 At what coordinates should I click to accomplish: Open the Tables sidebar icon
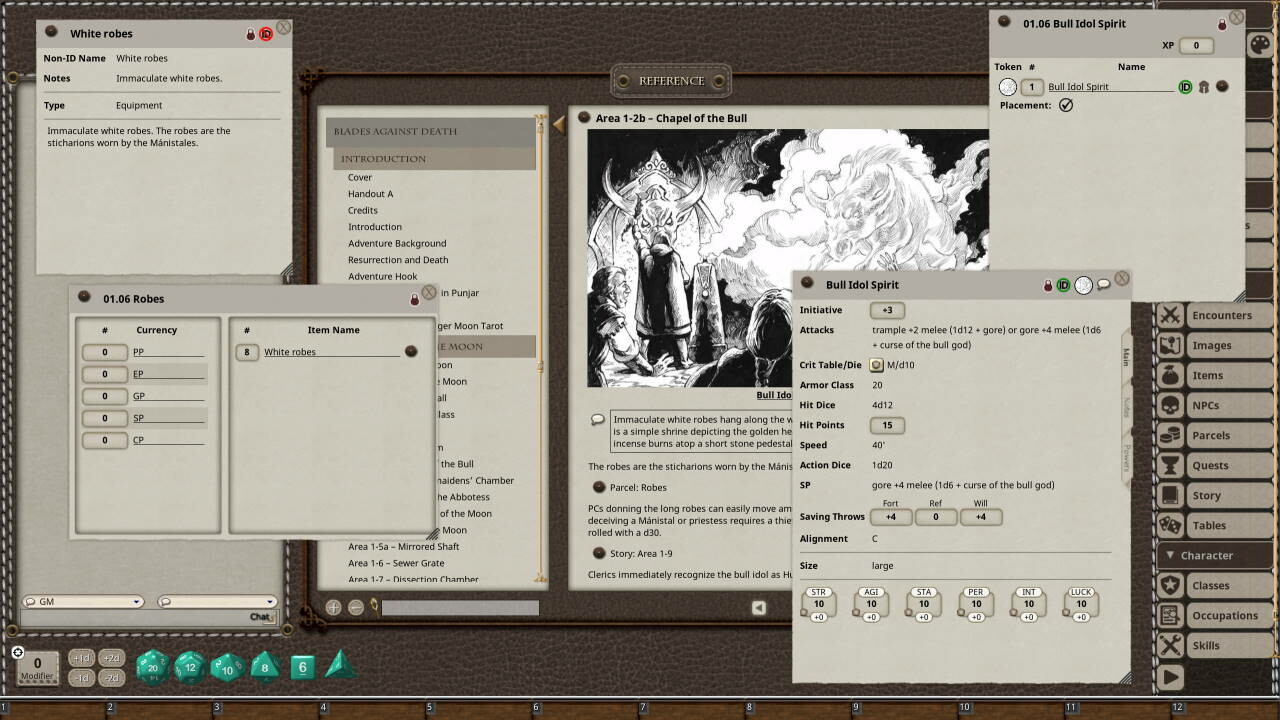coord(1170,525)
